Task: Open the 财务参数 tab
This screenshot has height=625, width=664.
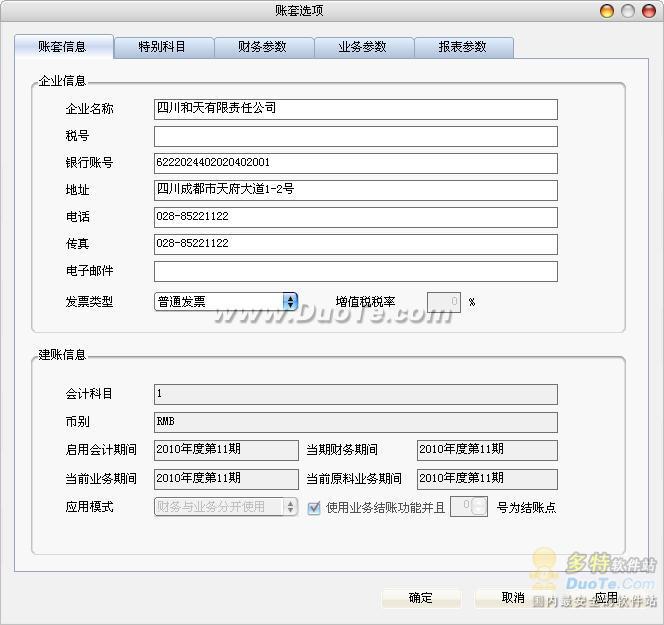Action: coord(264,47)
